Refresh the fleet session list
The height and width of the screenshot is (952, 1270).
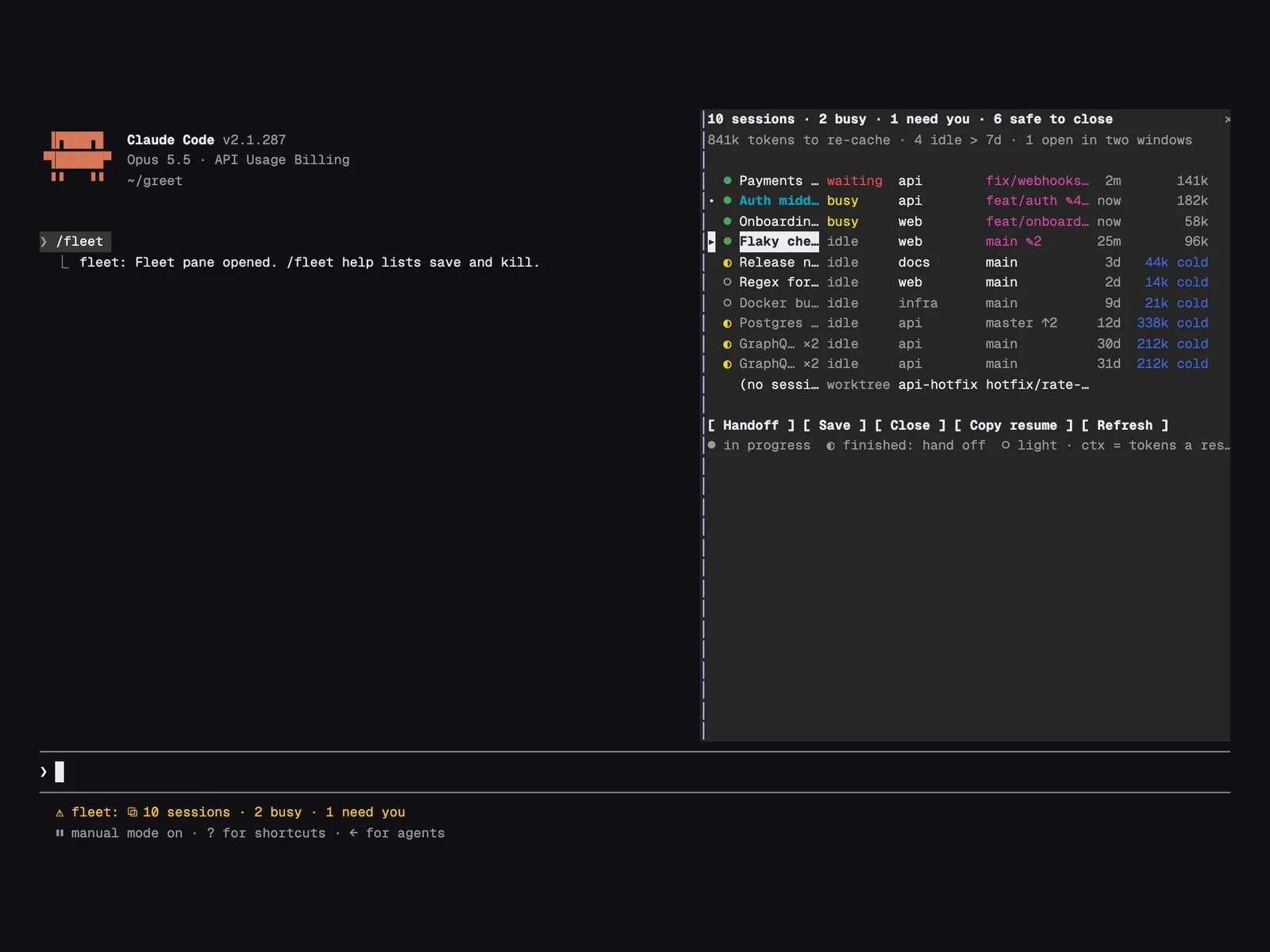pyautogui.click(x=1125, y=425)
